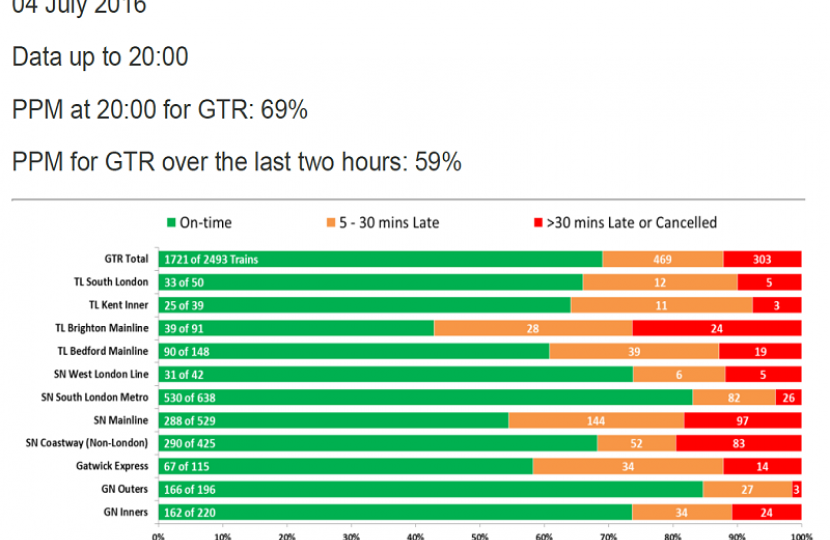Image resolution: width=830 pixels, height=540 pixels.
Task: Click the PPM at 20:00 for GTR text
Action: (x=160, y=110)
